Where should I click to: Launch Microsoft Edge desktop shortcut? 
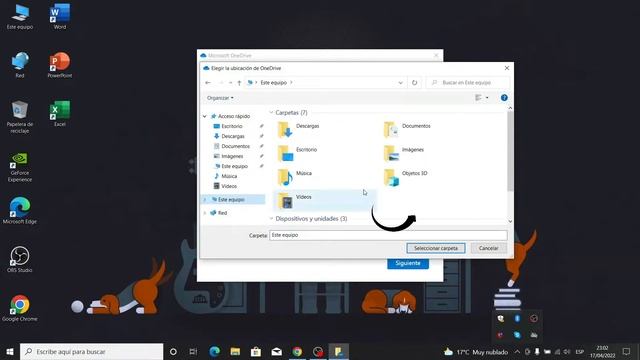[20, 211]
